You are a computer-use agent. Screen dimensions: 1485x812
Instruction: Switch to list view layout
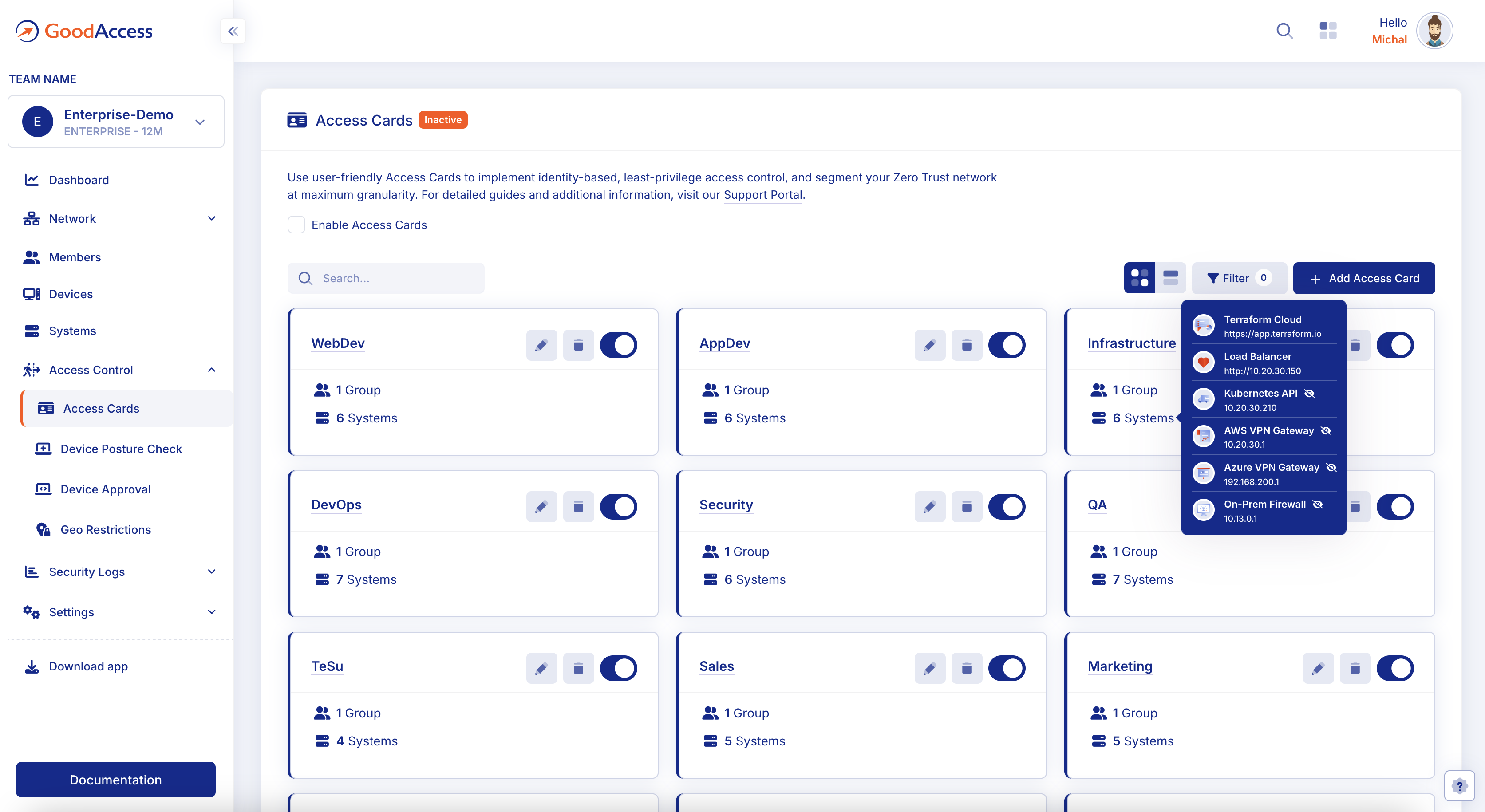pos(1170,278)
